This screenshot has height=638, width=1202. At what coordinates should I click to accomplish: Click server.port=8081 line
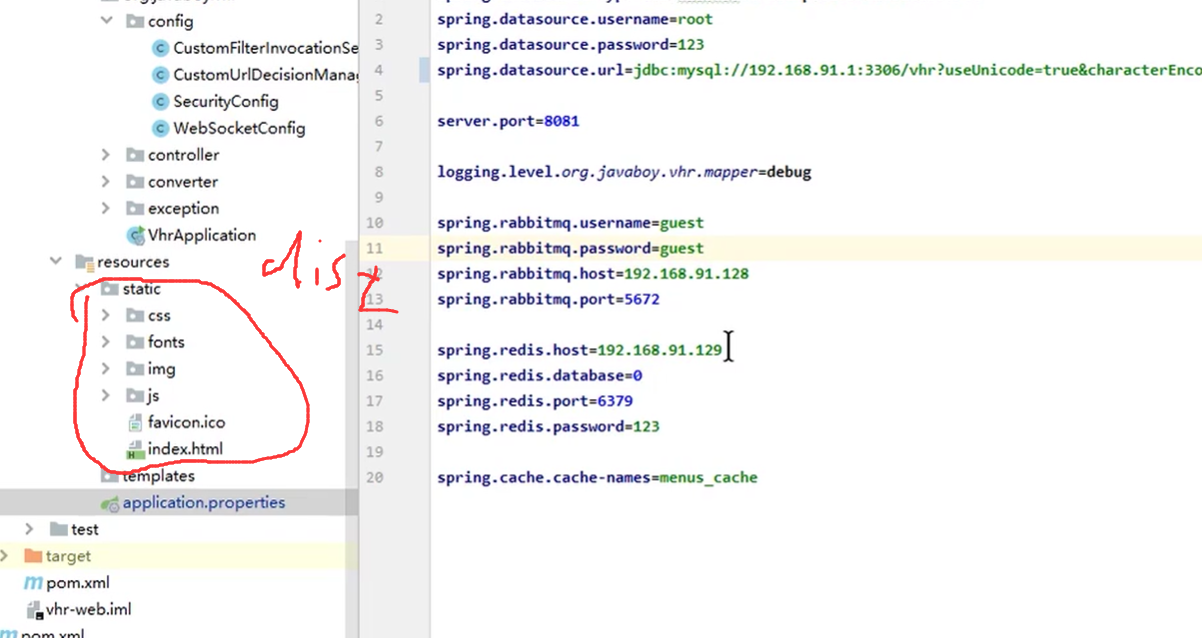(x=508, y=121)
